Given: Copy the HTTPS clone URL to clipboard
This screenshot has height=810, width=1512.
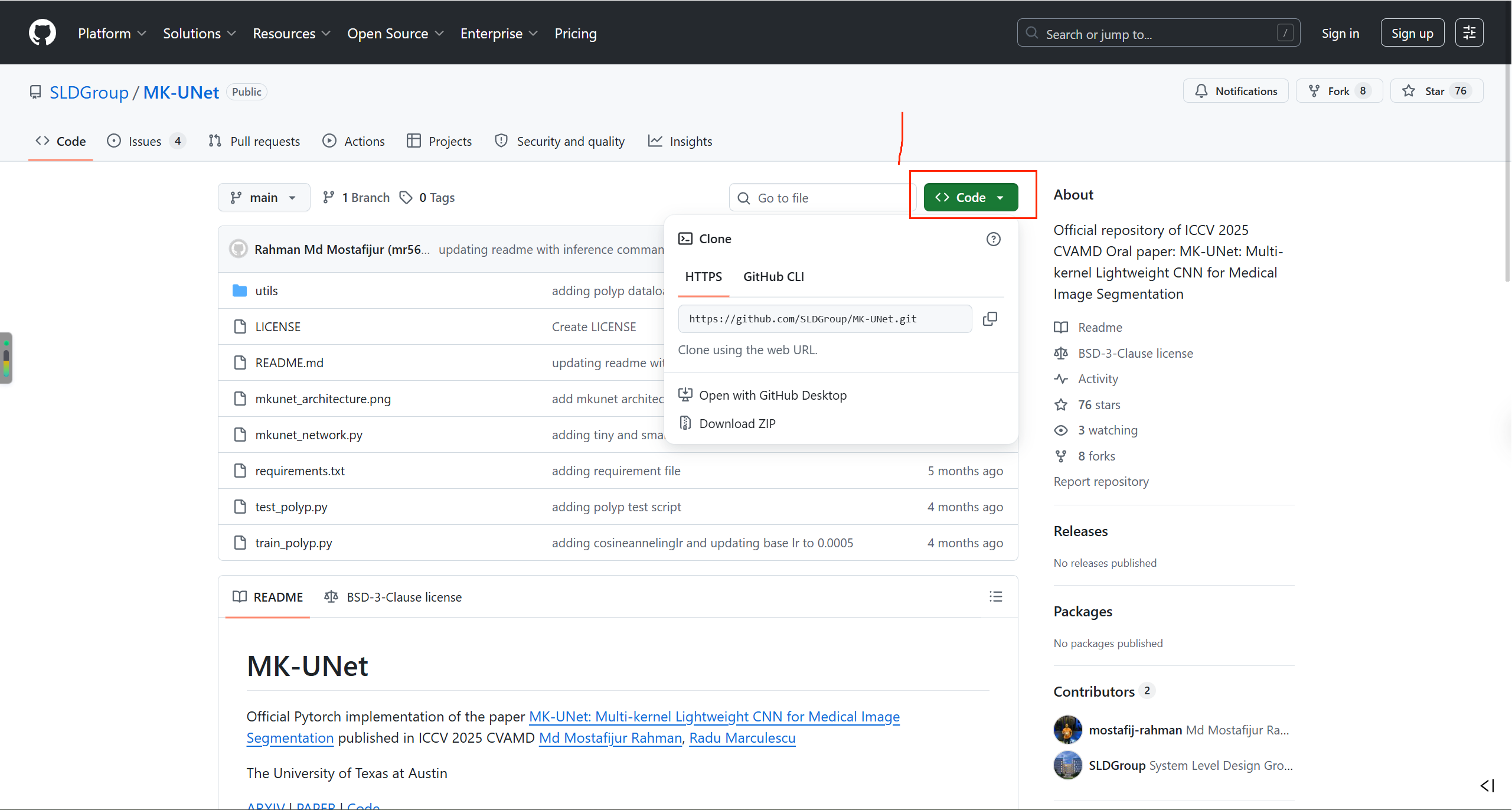Looking at the screenshot, I should click(x=990, y=319).
